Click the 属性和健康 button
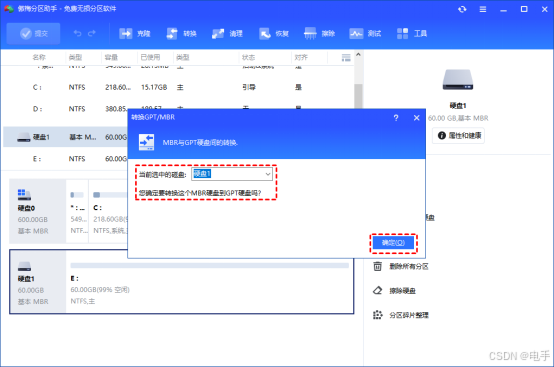554x367 pixels. click(x=459, y=135)
